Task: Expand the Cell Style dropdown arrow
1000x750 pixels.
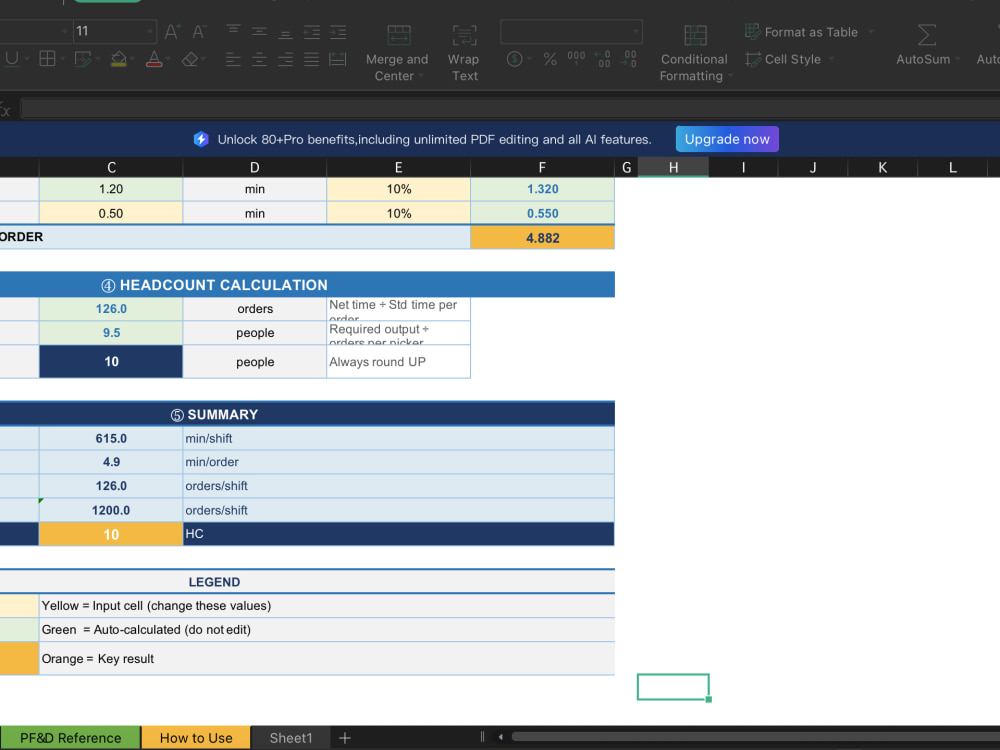Action: click(832, 59)
